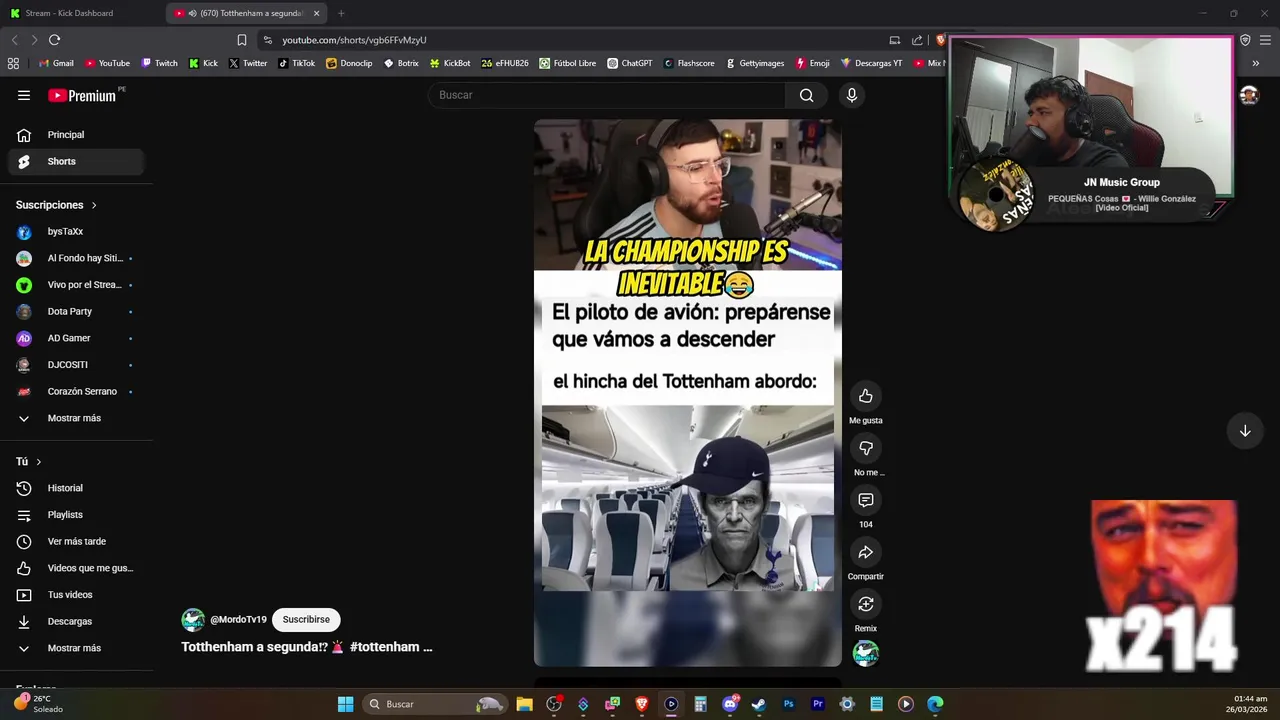This screenshot has width=1280, height=720.
Task: Open File Explorer from taskbar
Action: 524,704
